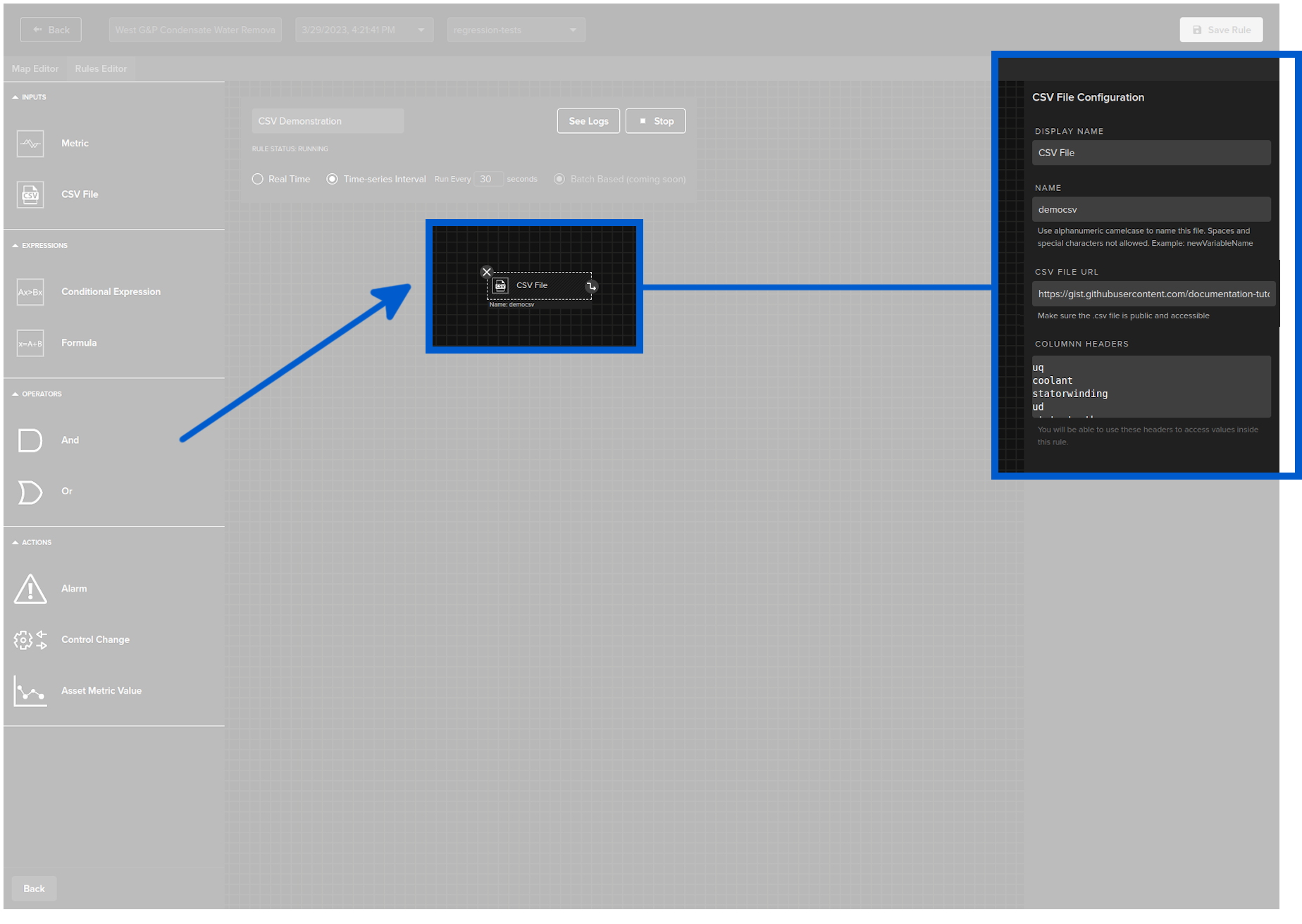1302x924 pixels.
Task: Select the Alarm action icon
Action: click(30, 589)
